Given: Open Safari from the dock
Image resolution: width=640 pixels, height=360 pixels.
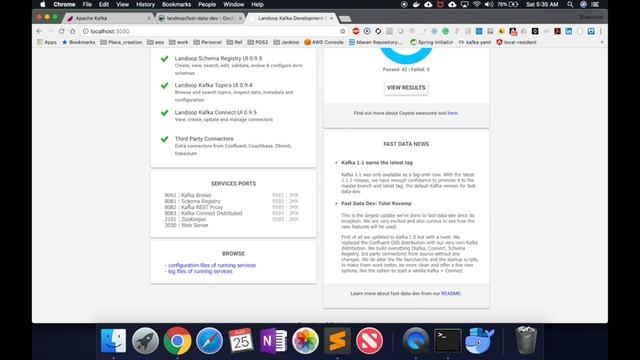Looking at the screenshot, I should pyautogui.click(x=209, y=340).
